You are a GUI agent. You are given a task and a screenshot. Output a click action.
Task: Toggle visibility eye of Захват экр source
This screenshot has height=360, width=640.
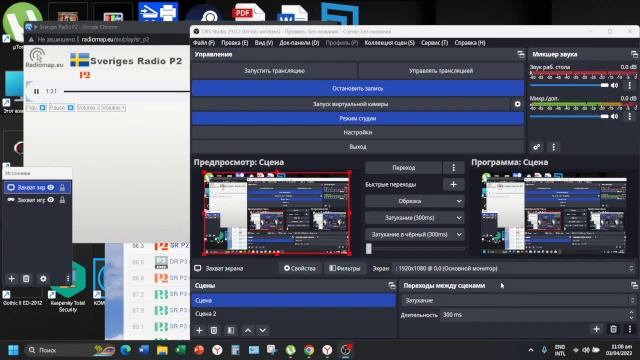pyautogui.click(x=51, y=187)
